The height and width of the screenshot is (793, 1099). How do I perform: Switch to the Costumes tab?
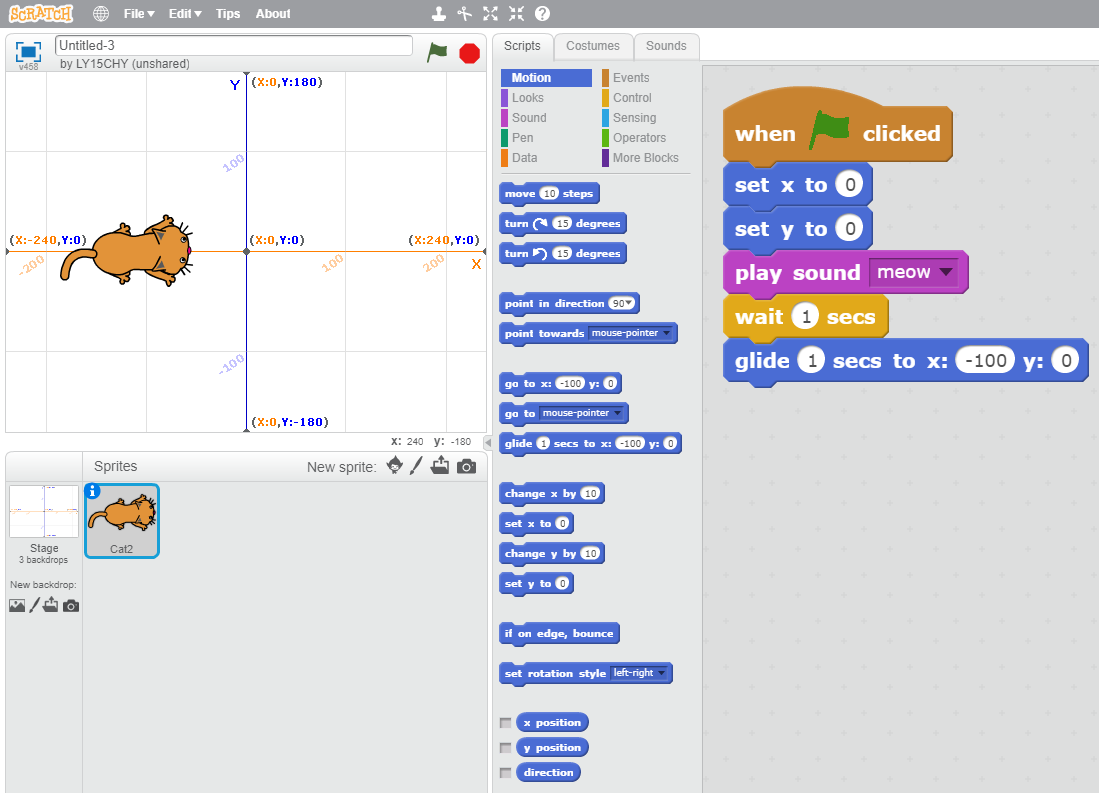pyautogui.click(x=593, y=46)
